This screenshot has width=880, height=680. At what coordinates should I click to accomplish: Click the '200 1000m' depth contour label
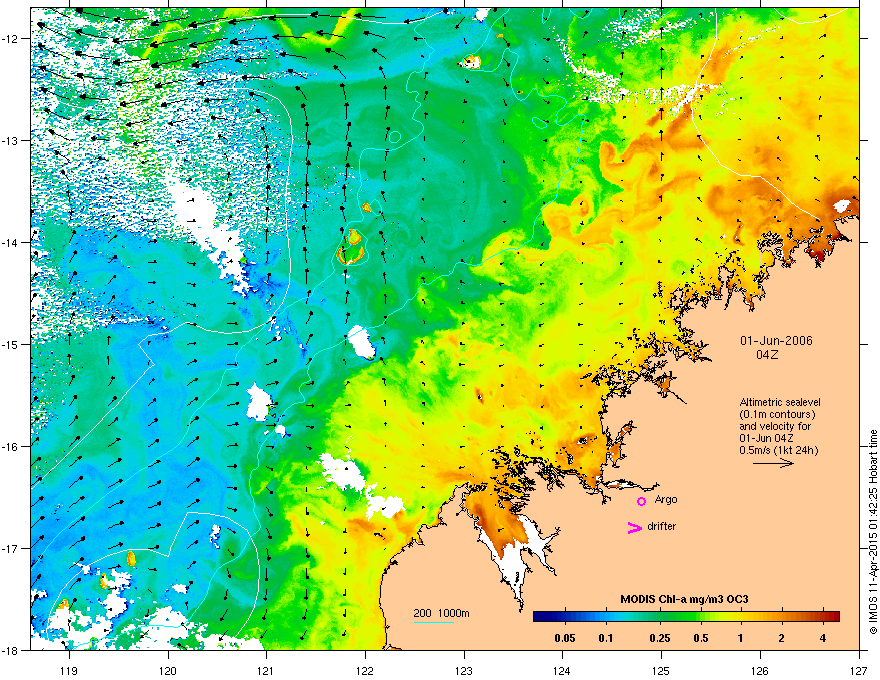[x=441, y=613]
